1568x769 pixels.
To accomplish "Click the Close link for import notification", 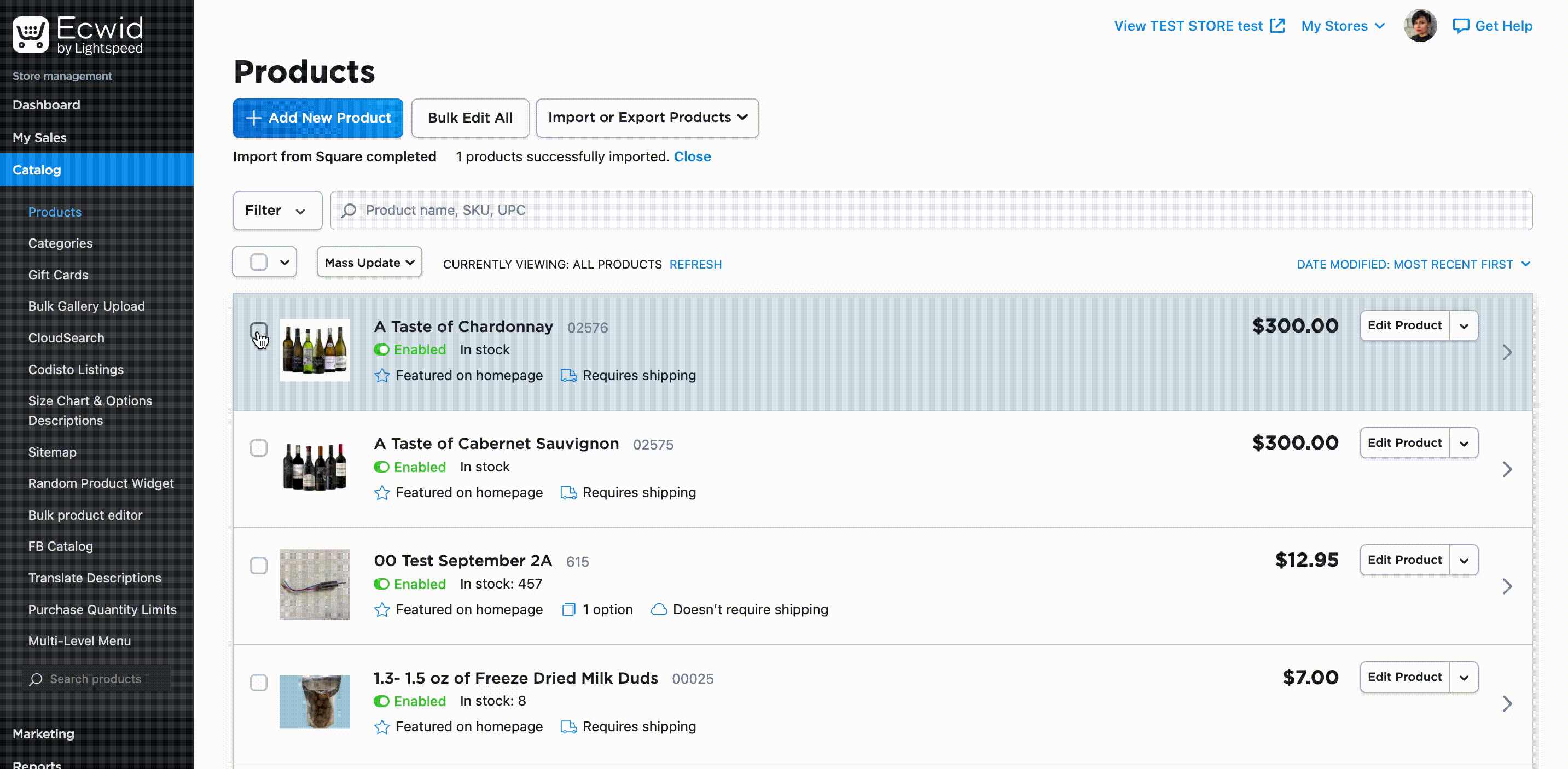I will click(692, 156).
